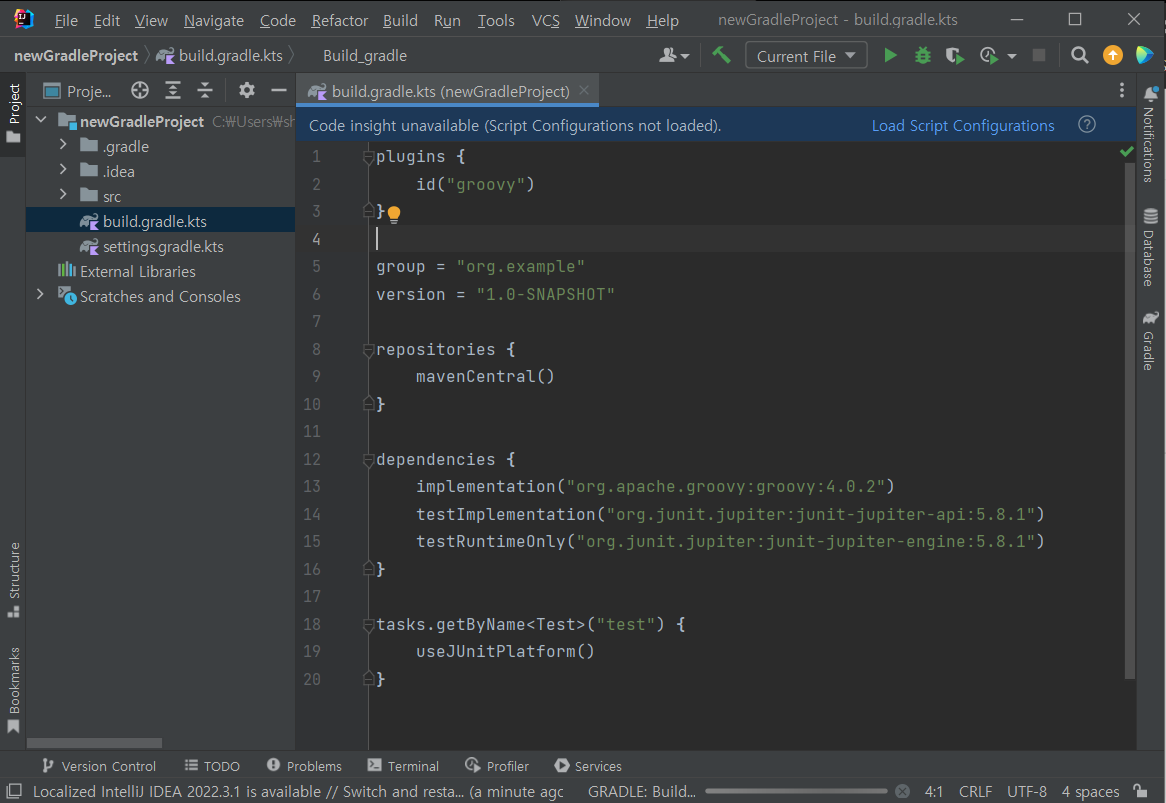Image resolution: width=1166 pixels, height=803 pixels.
Task: Collapse the newGradleProject root node
Action: (x=41, y=120)
